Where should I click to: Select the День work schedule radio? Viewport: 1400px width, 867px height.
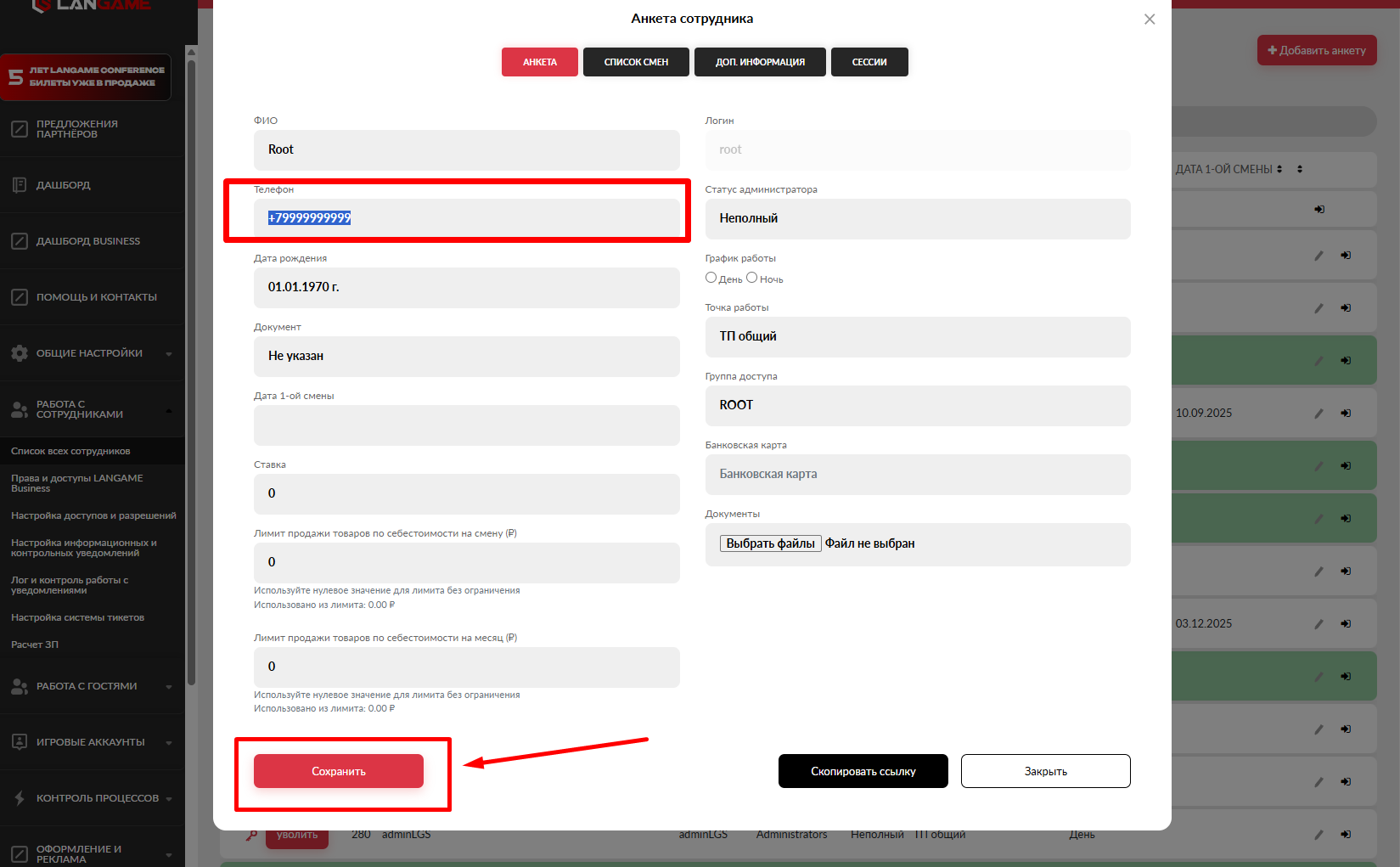(711, 278)
